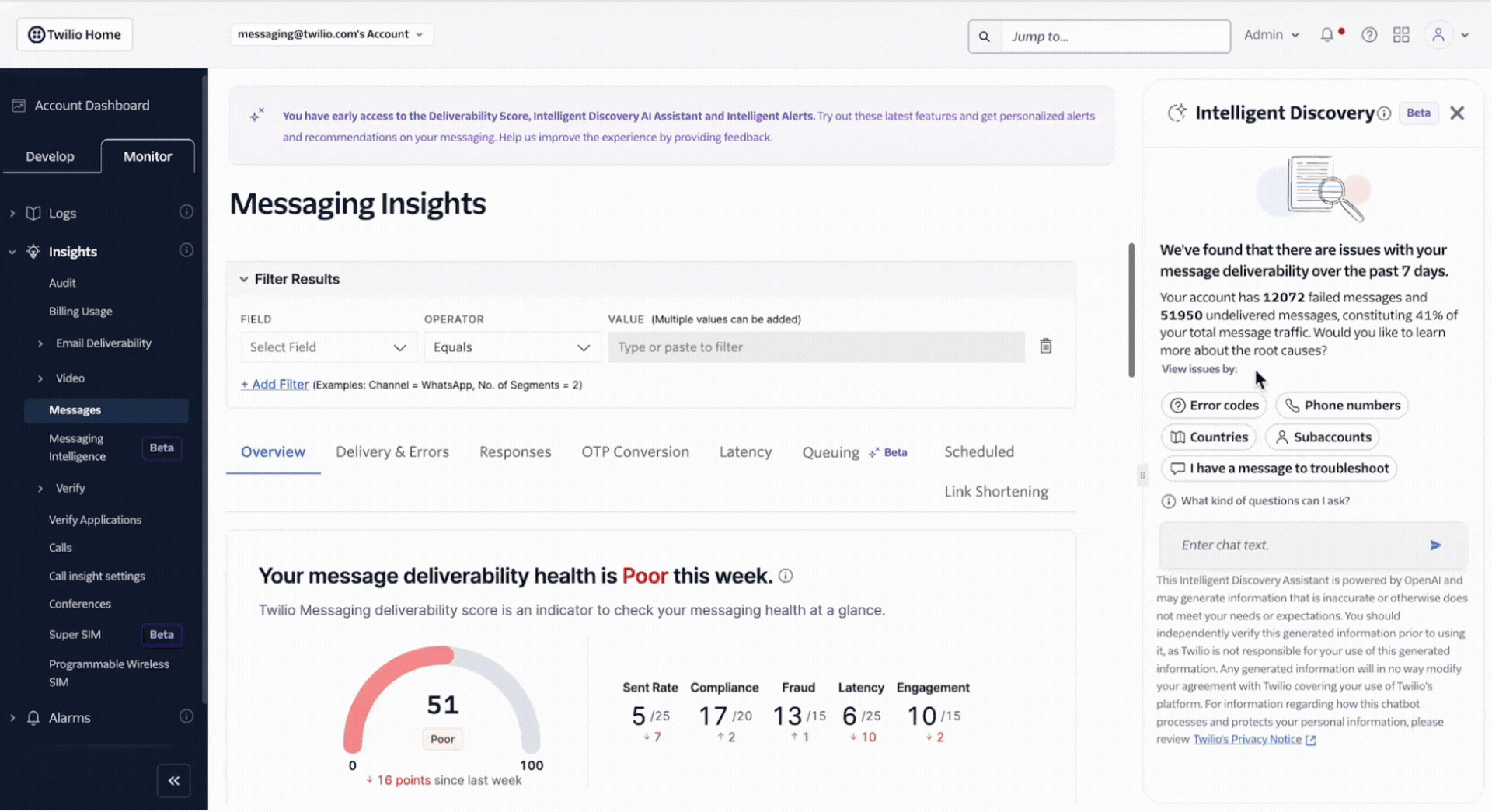Show info for Logs section
This screenshot has height=812, width=1492.
click(186, 211)
